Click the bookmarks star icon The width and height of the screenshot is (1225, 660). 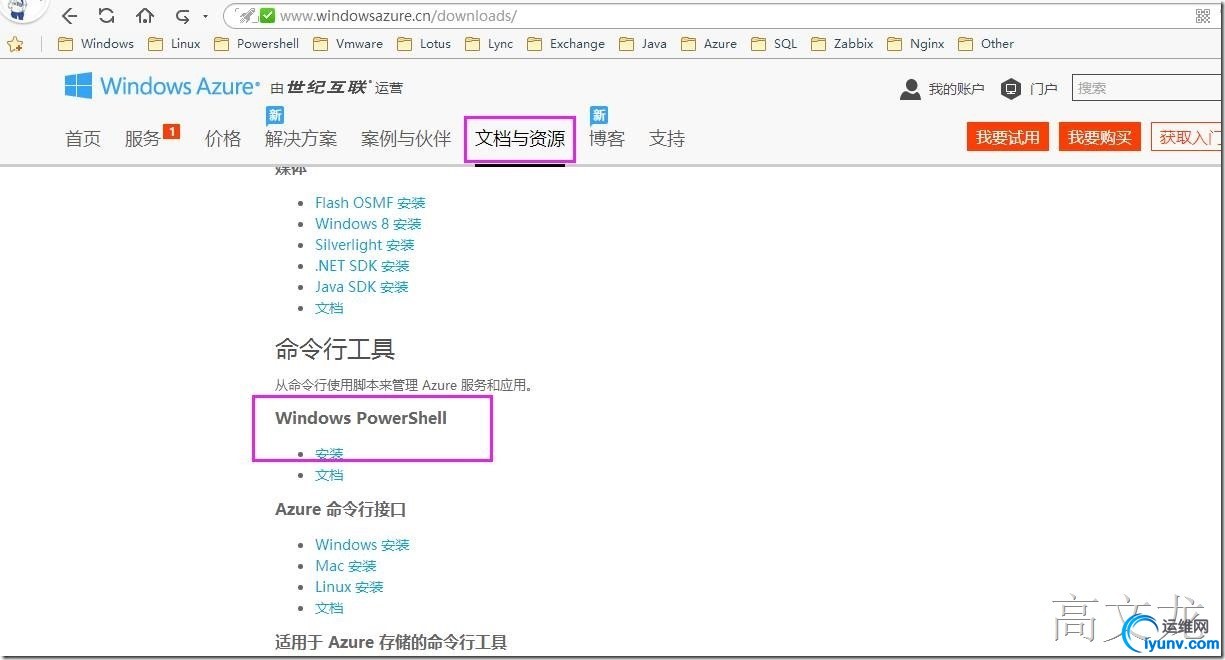tap(15, 44)
